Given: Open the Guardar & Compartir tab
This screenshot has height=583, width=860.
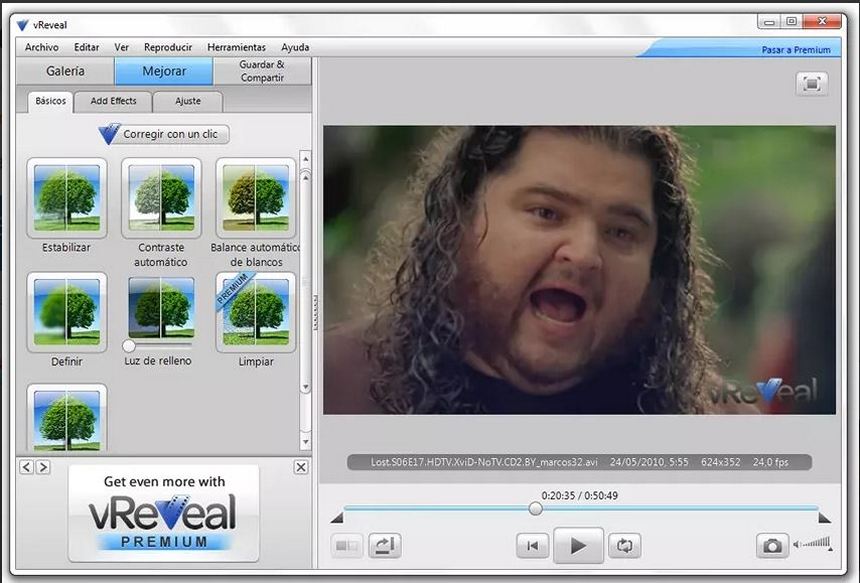Looking at the screenshot, I should tap(262, 71).
